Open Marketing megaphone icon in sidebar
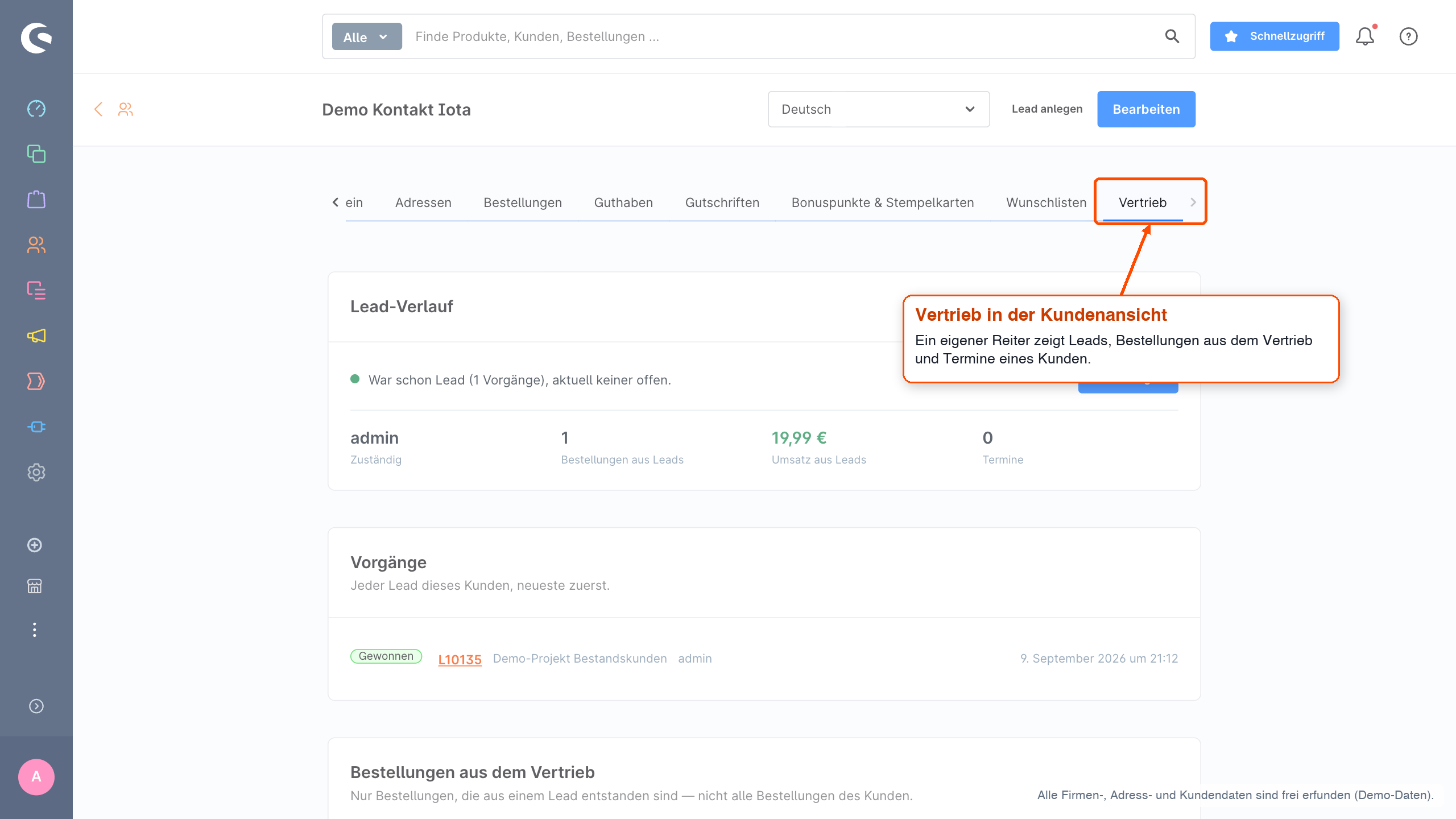 pyautogui.click(x=36, y=336)
